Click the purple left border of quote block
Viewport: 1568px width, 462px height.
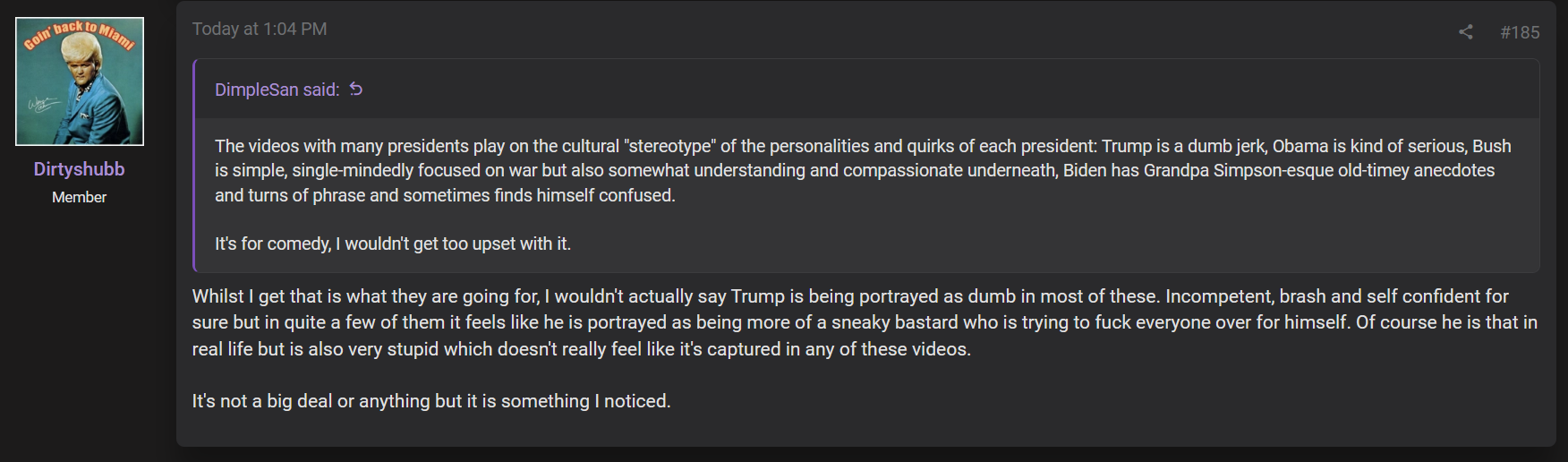click(194, 166)
